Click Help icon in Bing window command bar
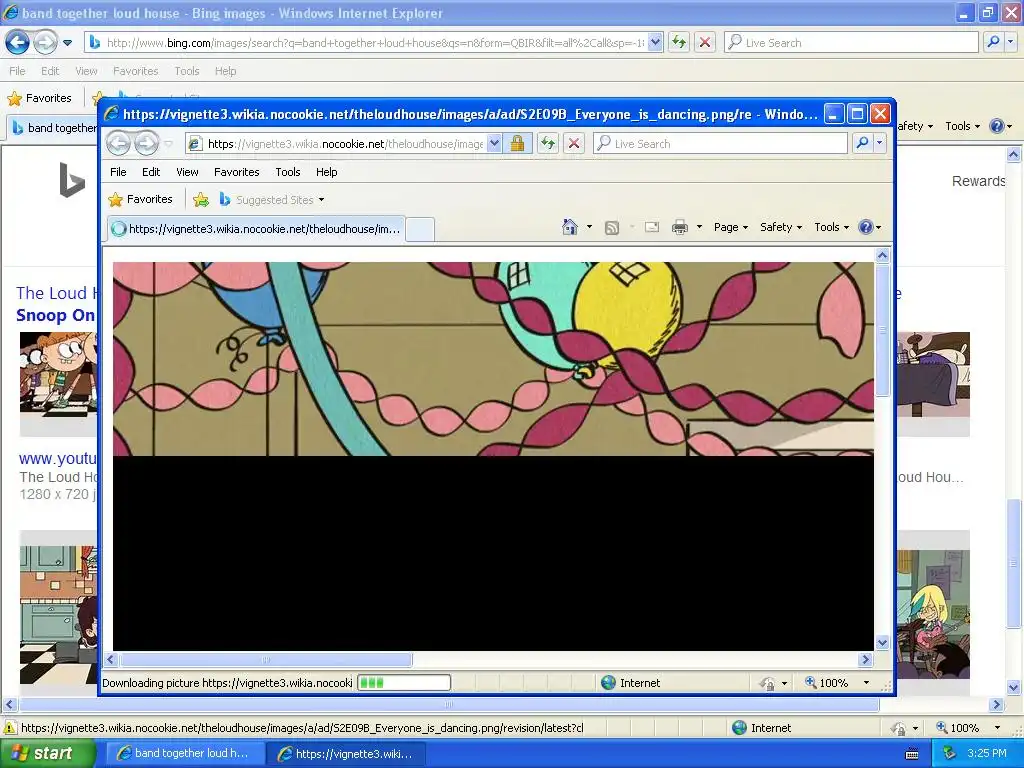This screenshot has height=768, width=1024. point(997,126)
